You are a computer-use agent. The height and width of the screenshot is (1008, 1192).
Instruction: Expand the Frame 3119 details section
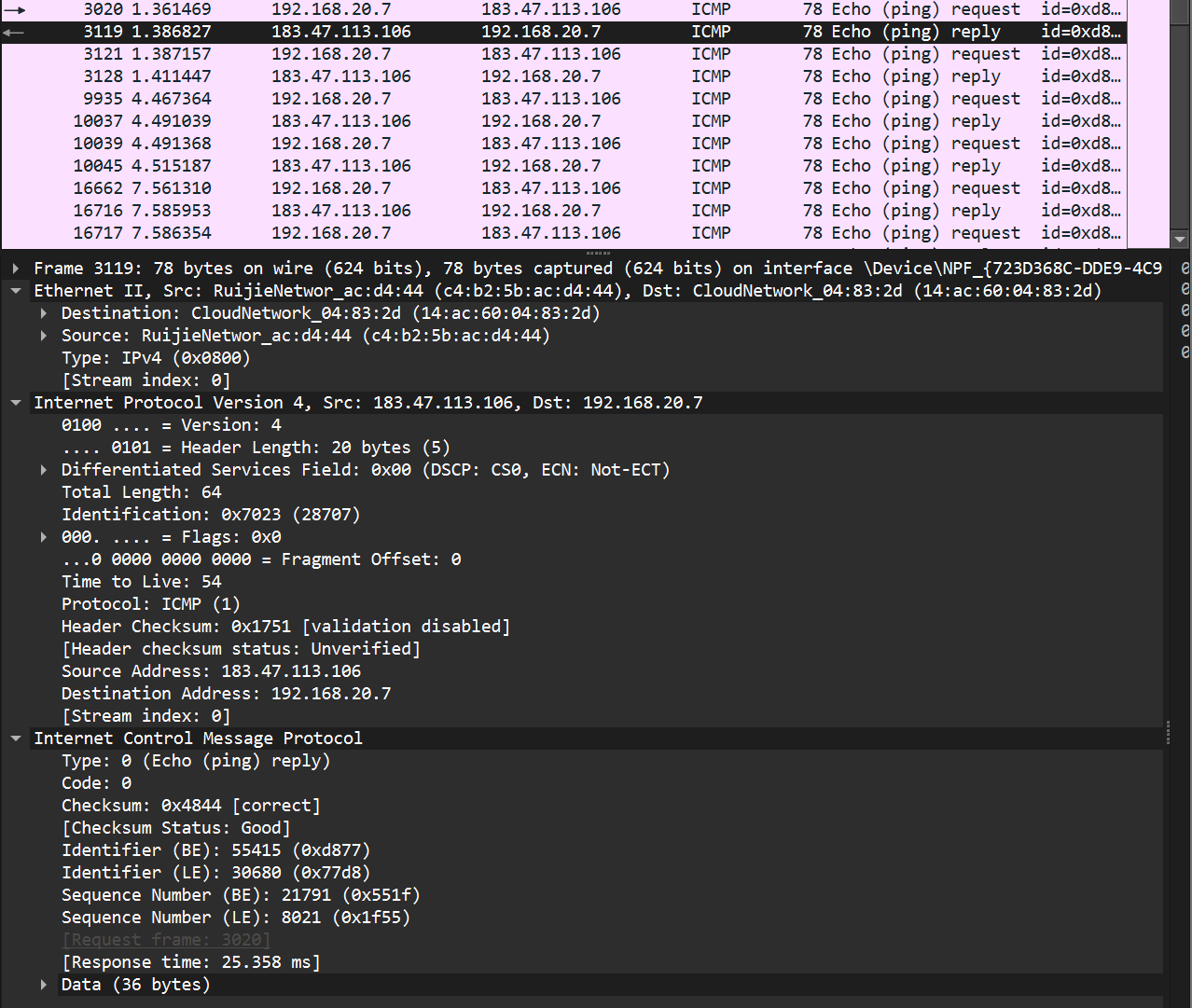click(16, 268)
